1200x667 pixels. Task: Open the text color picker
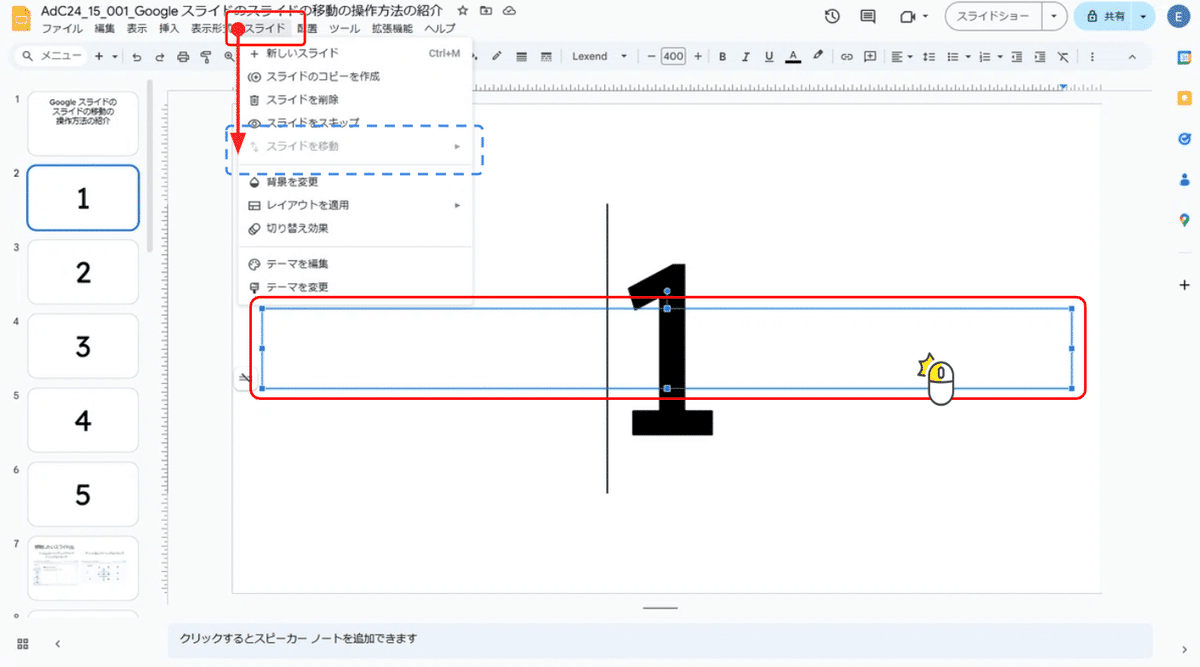792,56
